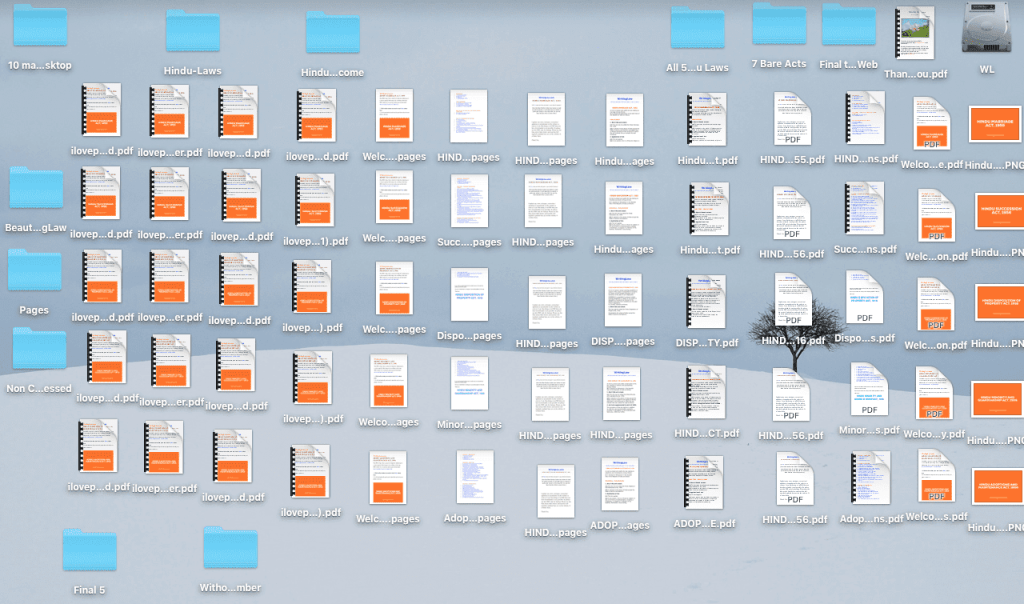
Task: Select the '10 ma...sktop' folder icon
Action: (40, 26)
